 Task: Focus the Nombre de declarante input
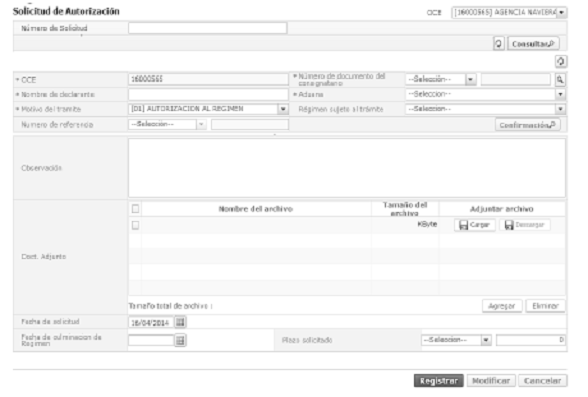(208, 94)
